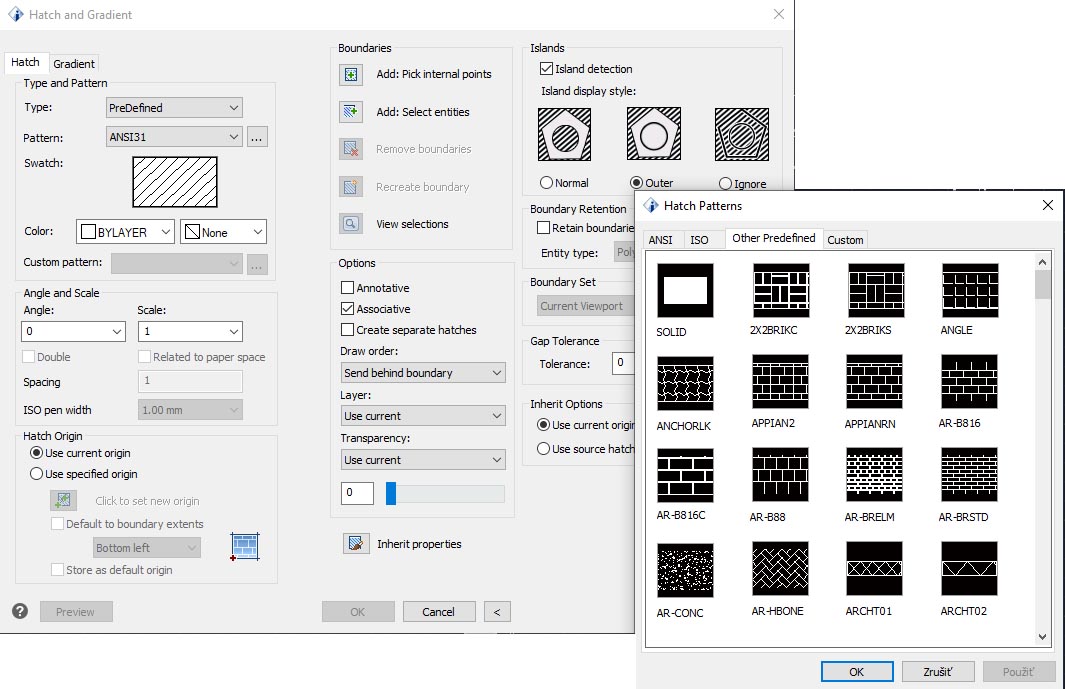
Task: Use the Inherit properties tool
Action: coord(356,544)
